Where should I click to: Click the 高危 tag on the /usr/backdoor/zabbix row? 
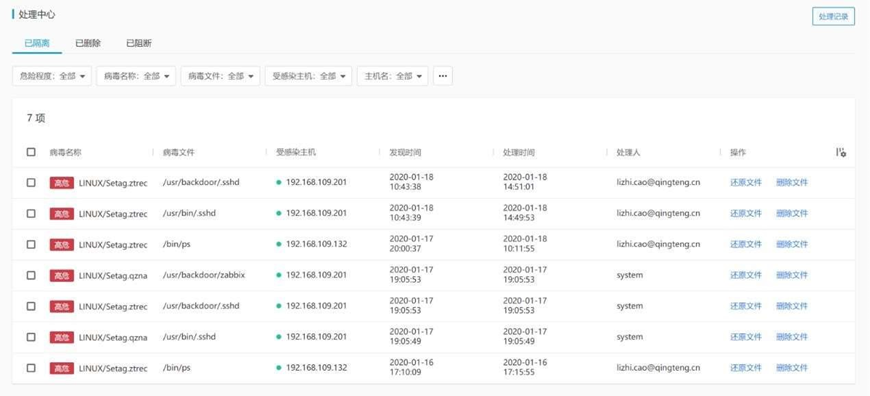(x=62, y=275)
